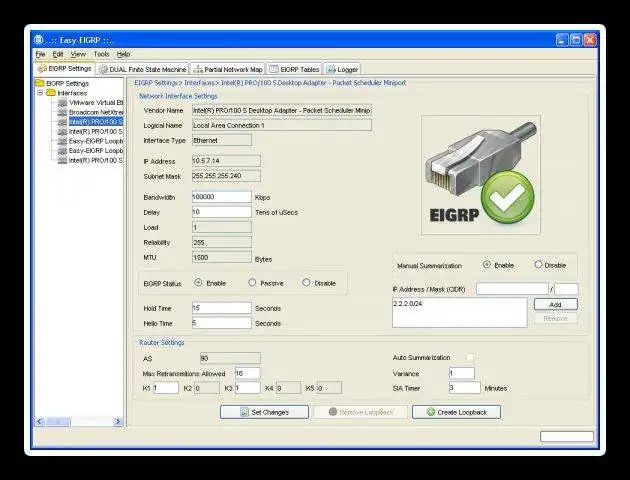Click the Load field
Viewport: 630px width, 480px height.
point(222,227)
